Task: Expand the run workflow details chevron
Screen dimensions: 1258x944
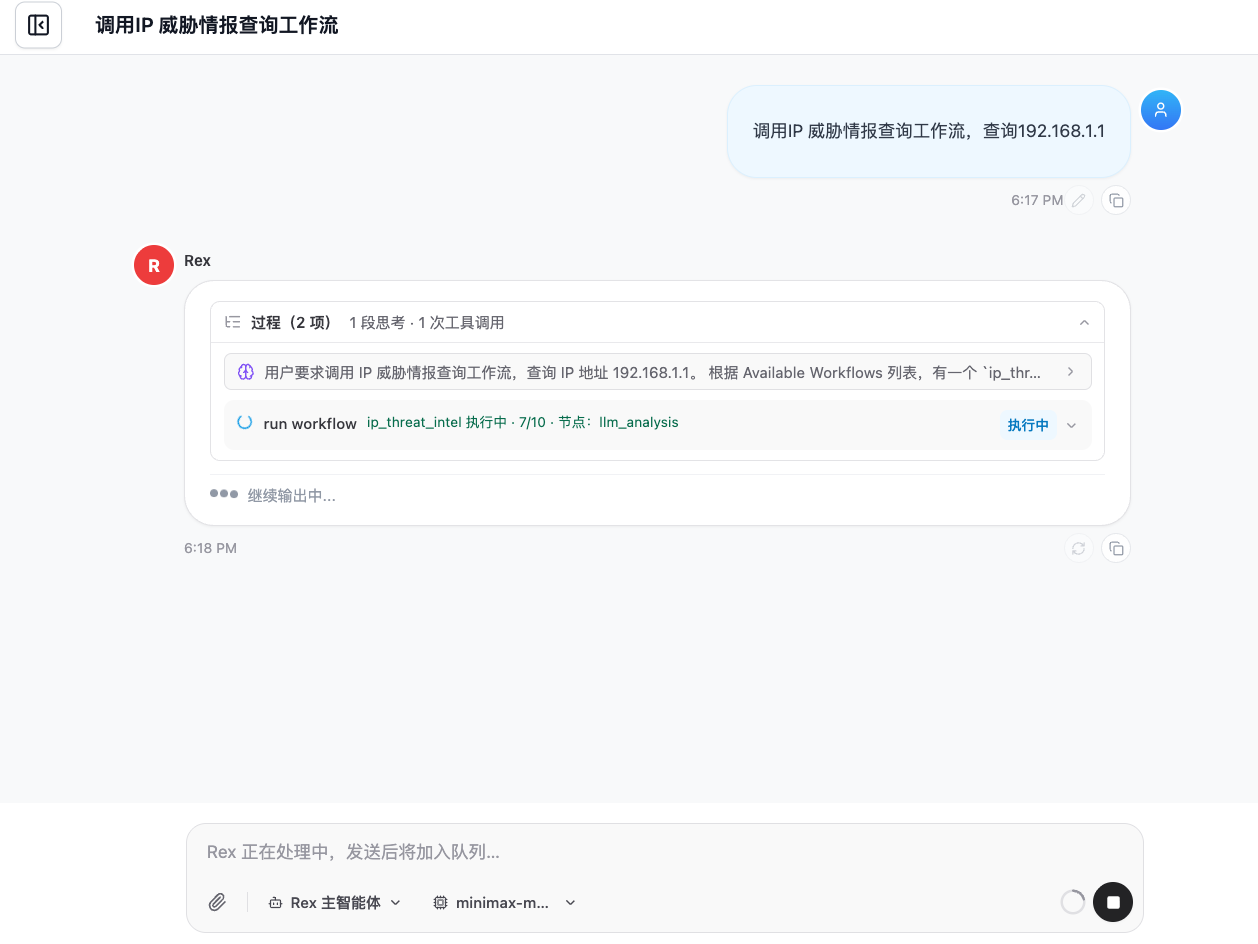Action: coord(1072,425)
